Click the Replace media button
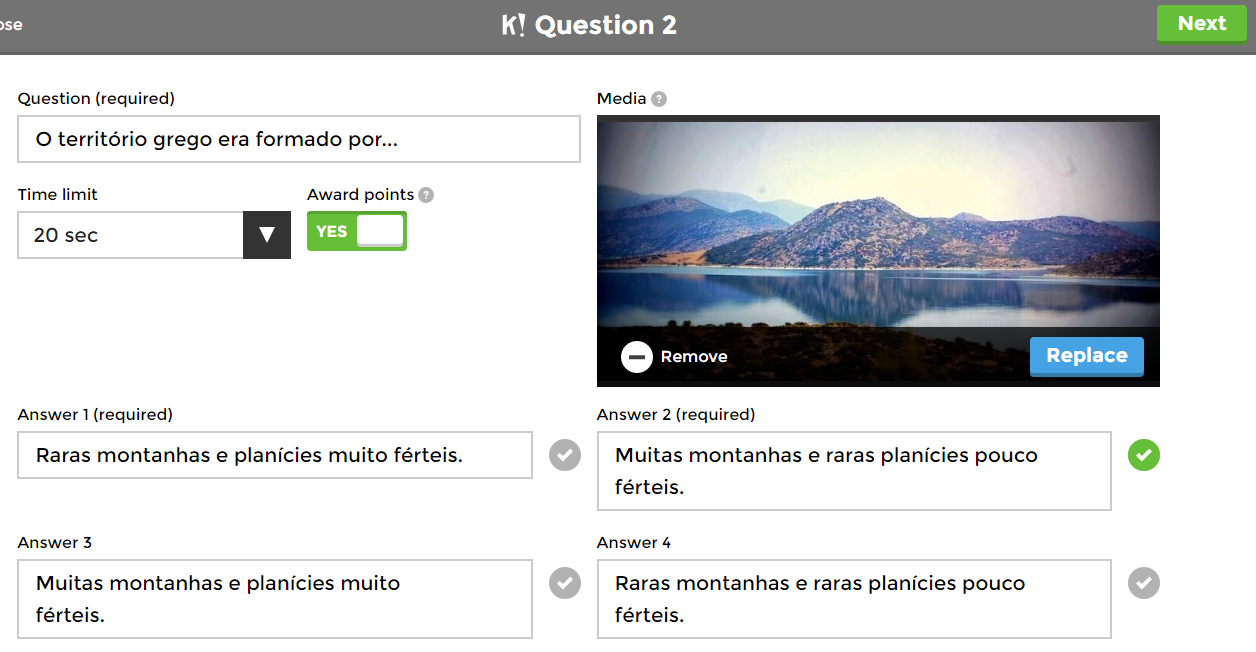1256x652 pixels. coord(1086,356)
